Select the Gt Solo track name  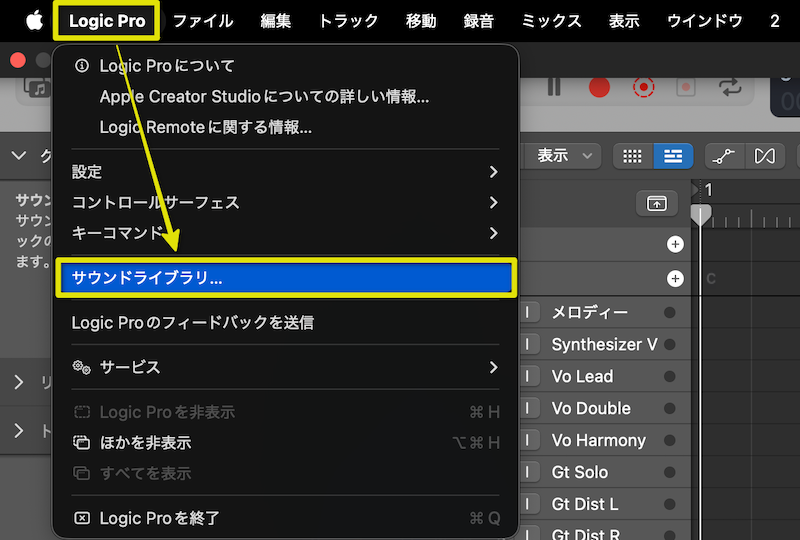click(580, 472)
